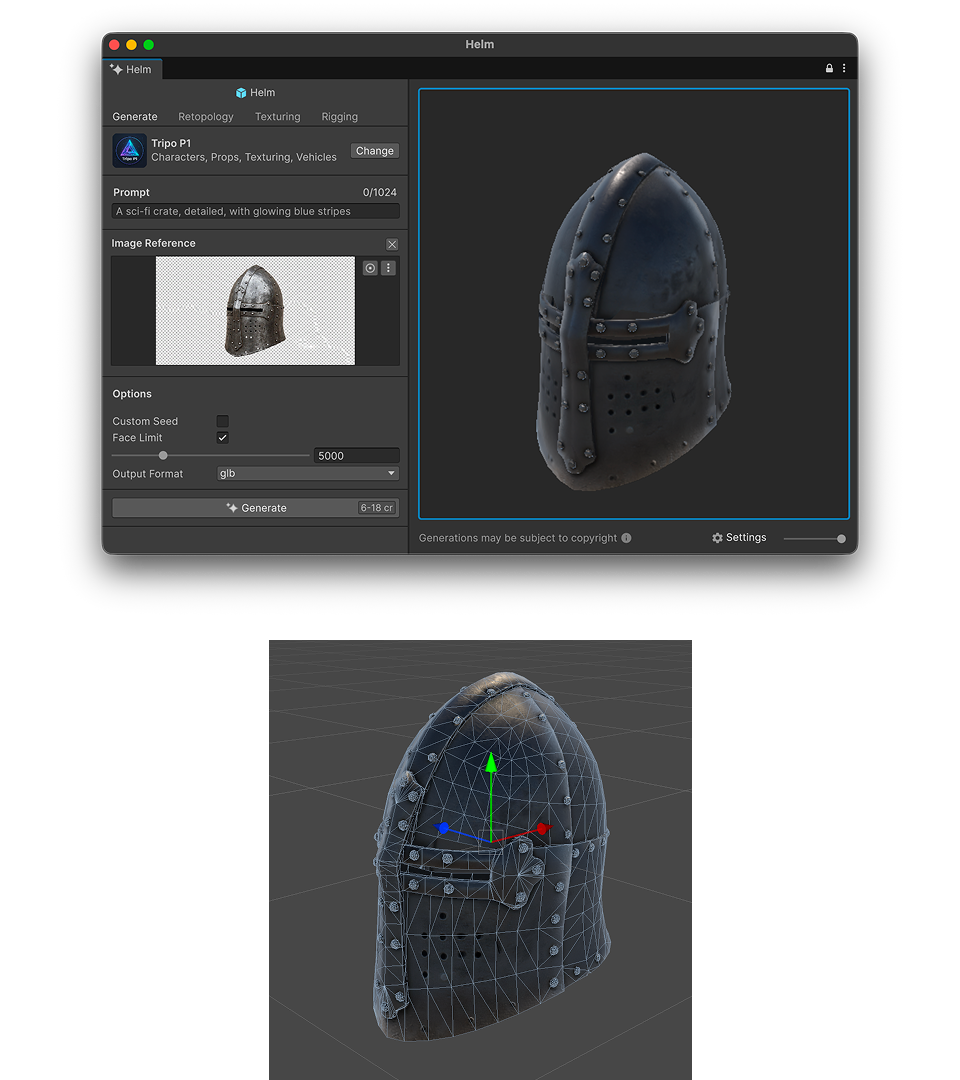Switch to the Generate tab
This screenshot has width=960, height=1080.
[x=135, y=116]
